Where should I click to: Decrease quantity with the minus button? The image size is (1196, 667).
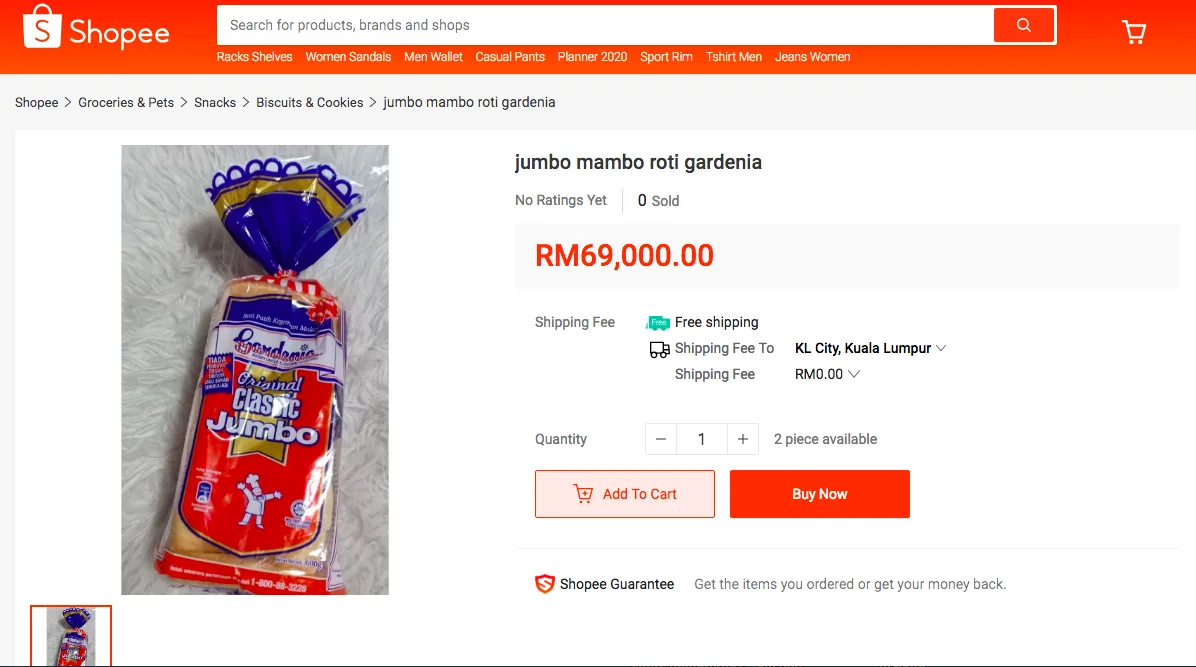click(x=661, y=440)
